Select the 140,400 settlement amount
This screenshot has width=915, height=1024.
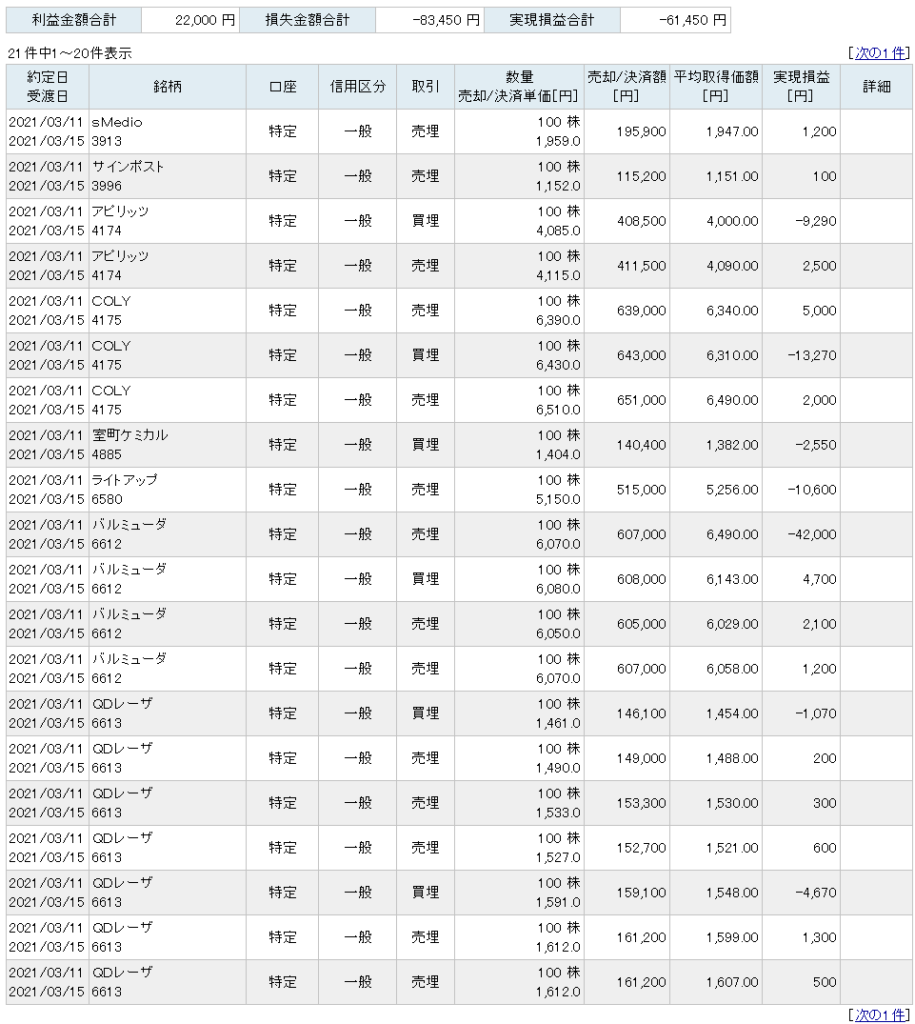point(641,445)
